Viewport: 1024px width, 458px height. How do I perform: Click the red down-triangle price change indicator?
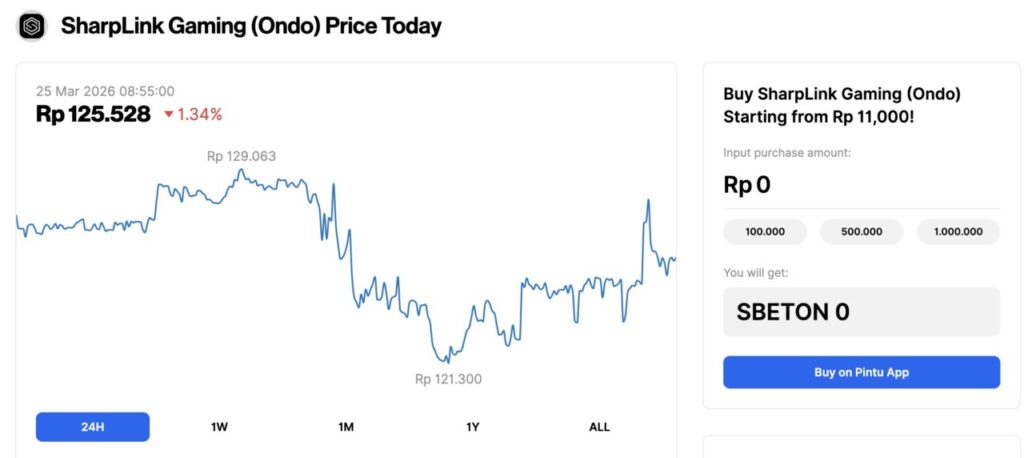point(168,115)
